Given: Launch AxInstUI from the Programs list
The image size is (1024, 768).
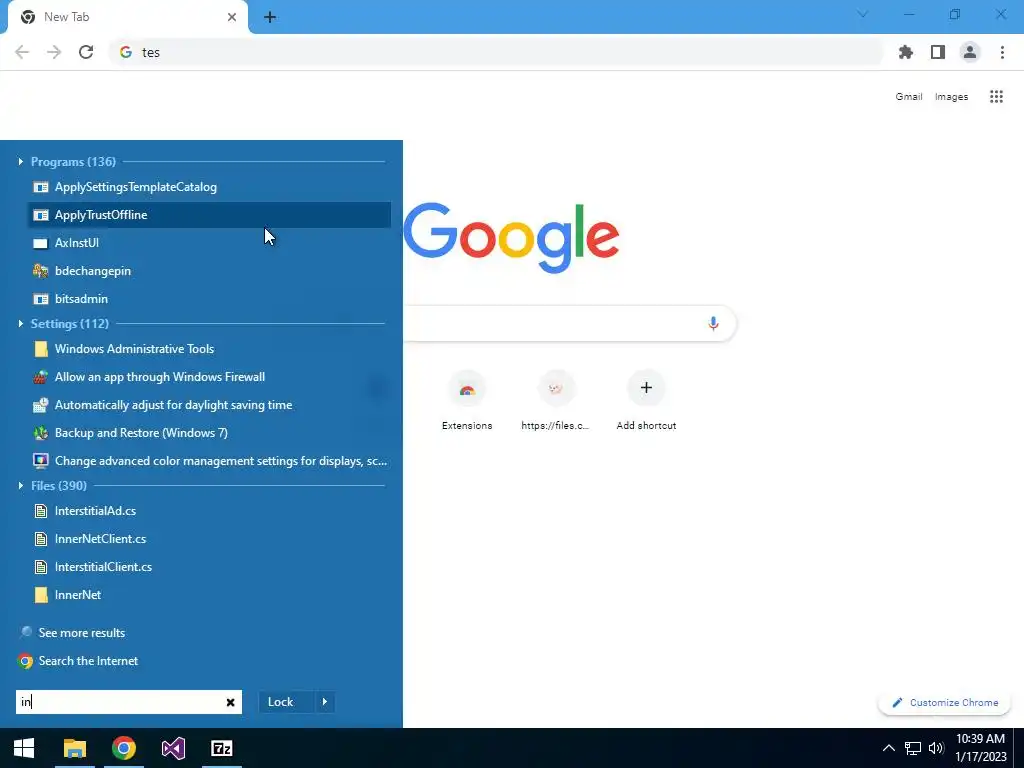Looking at the screenshot, I should tap(209, 243).
